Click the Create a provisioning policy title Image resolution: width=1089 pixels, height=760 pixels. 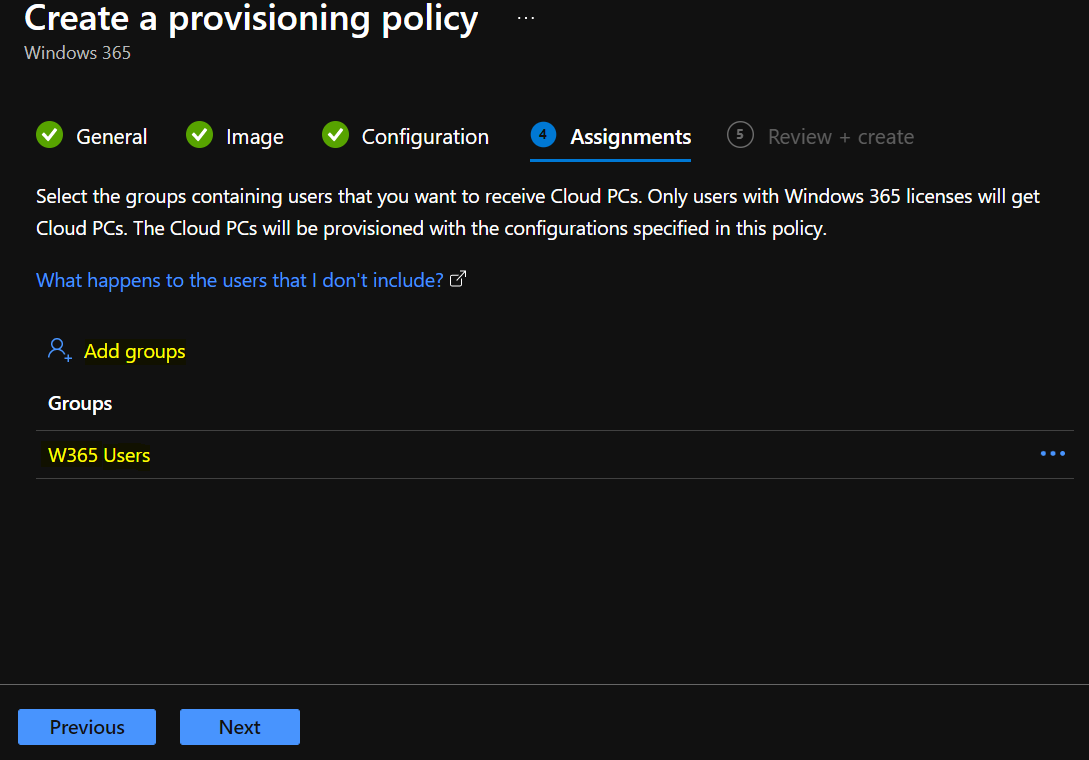(251, 18)
